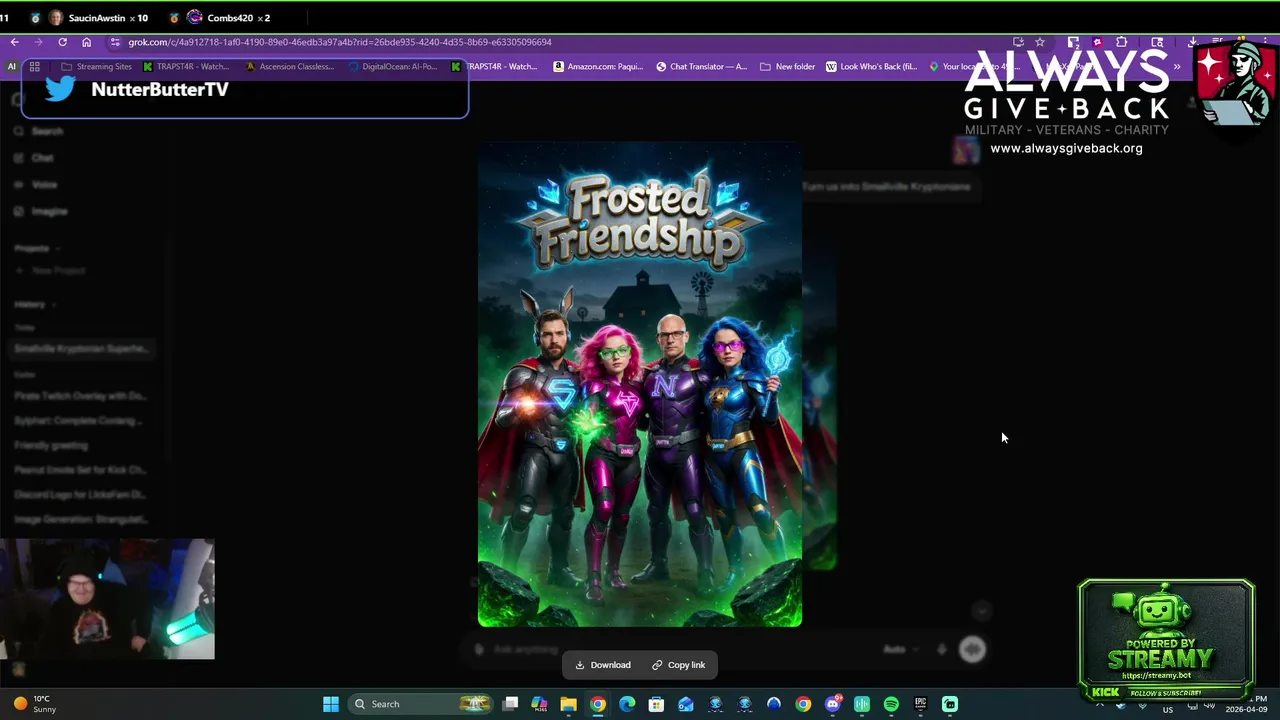Bookmark this page with the star icon
The height and width of the screenshot is (720, 1280).
tap(1040, 42)
